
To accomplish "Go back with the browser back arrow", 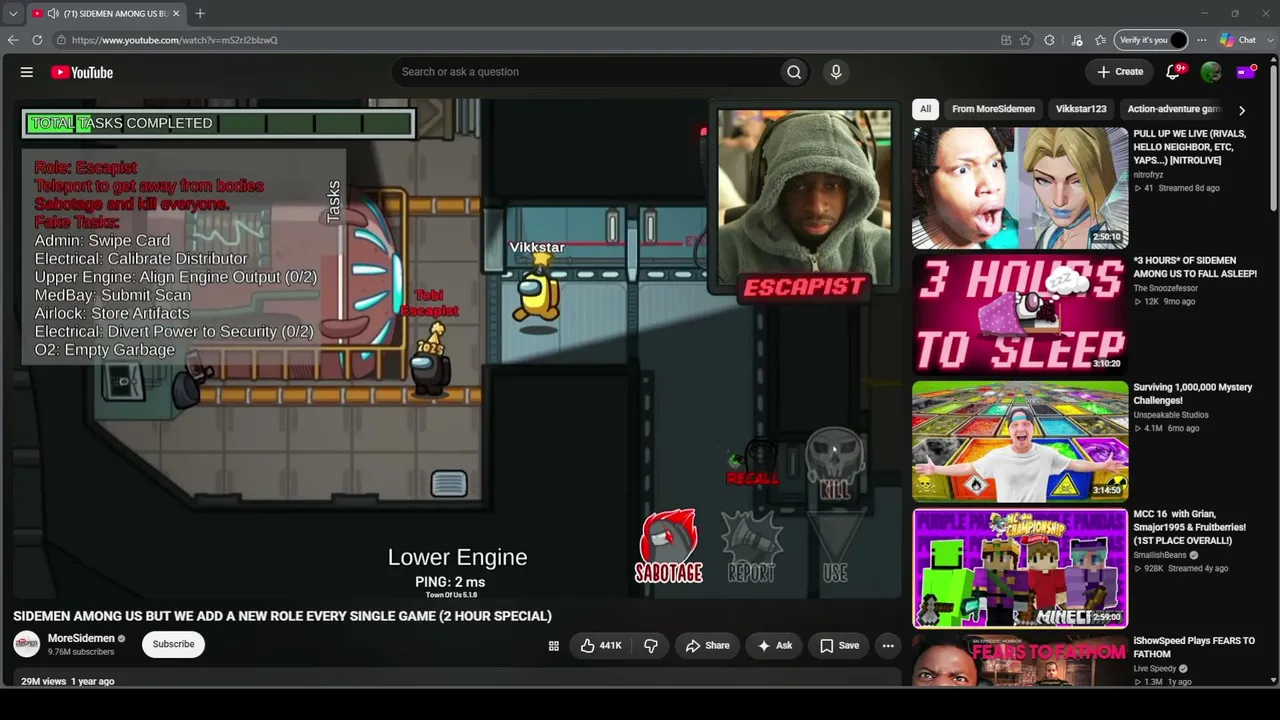I will pos(13,40).
